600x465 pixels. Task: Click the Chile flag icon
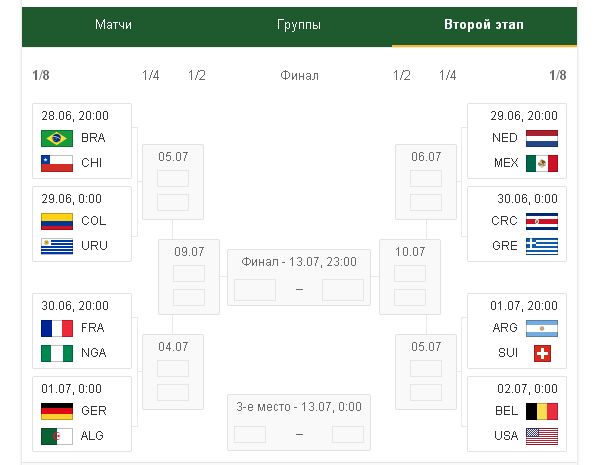(x=57, y=162)
